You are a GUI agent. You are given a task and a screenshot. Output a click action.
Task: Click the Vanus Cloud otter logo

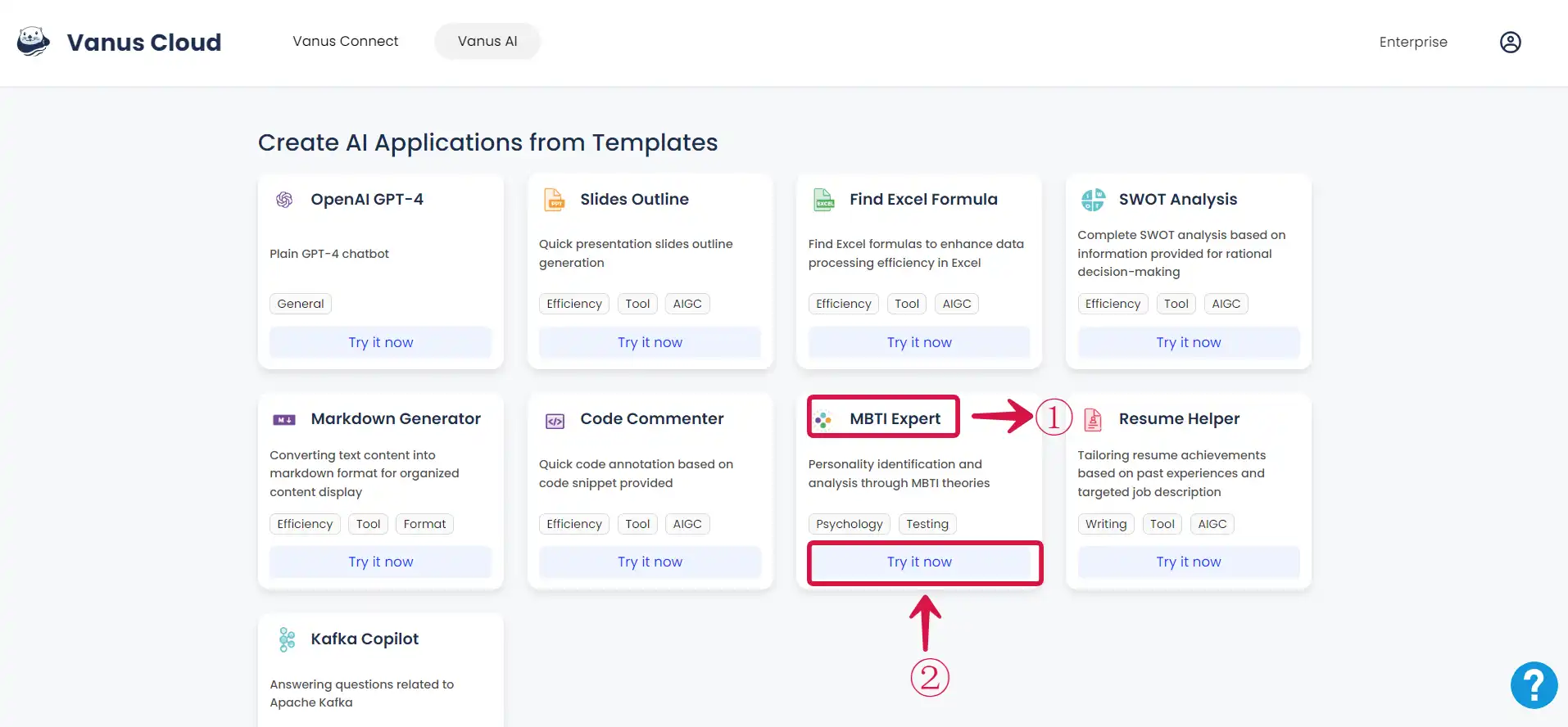point(34,41)
